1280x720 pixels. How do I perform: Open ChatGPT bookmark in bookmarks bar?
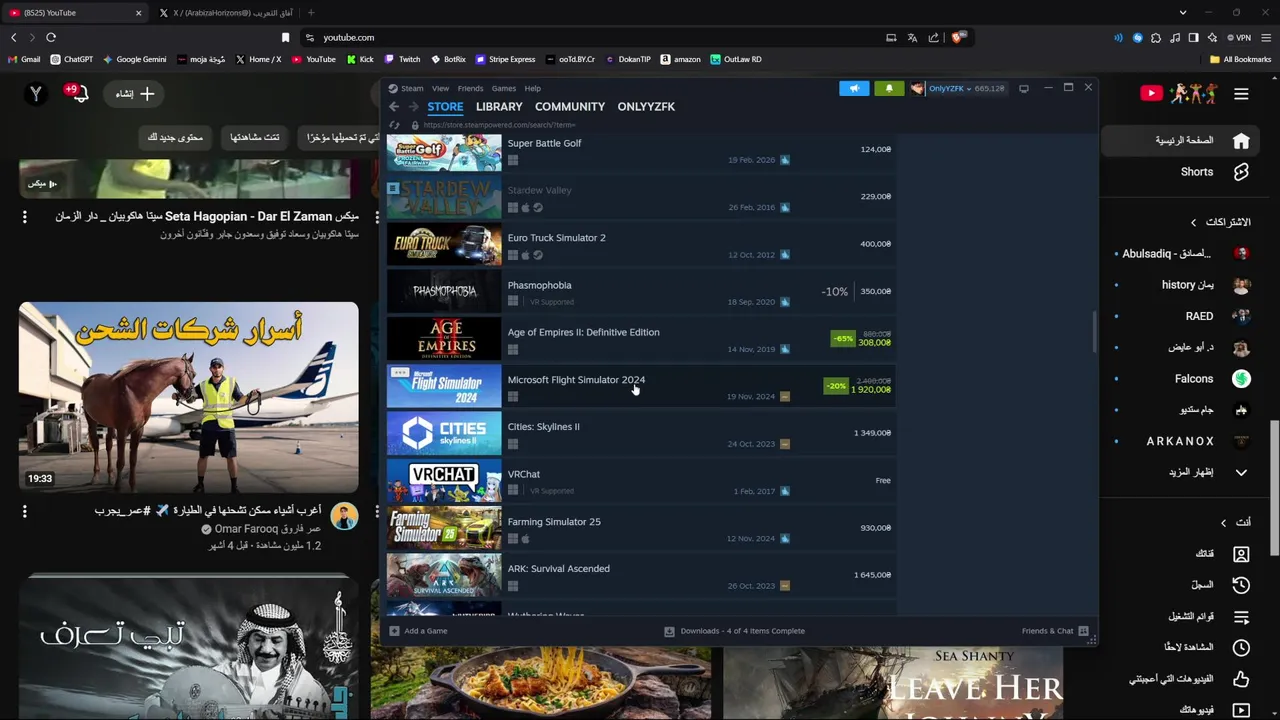point(72,59)
